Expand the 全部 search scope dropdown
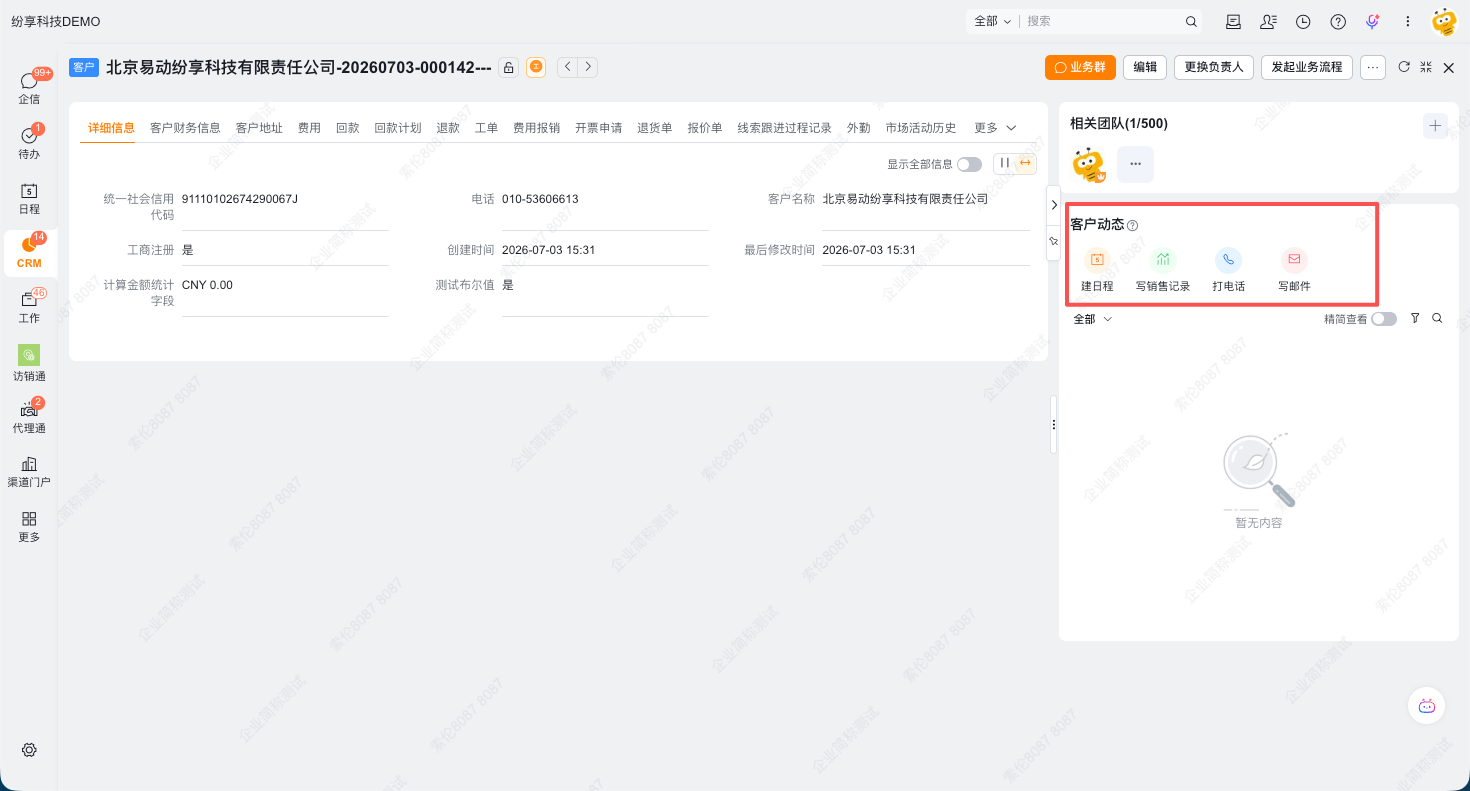Screen dimensions: 1470x791 (x=992, y=21)
